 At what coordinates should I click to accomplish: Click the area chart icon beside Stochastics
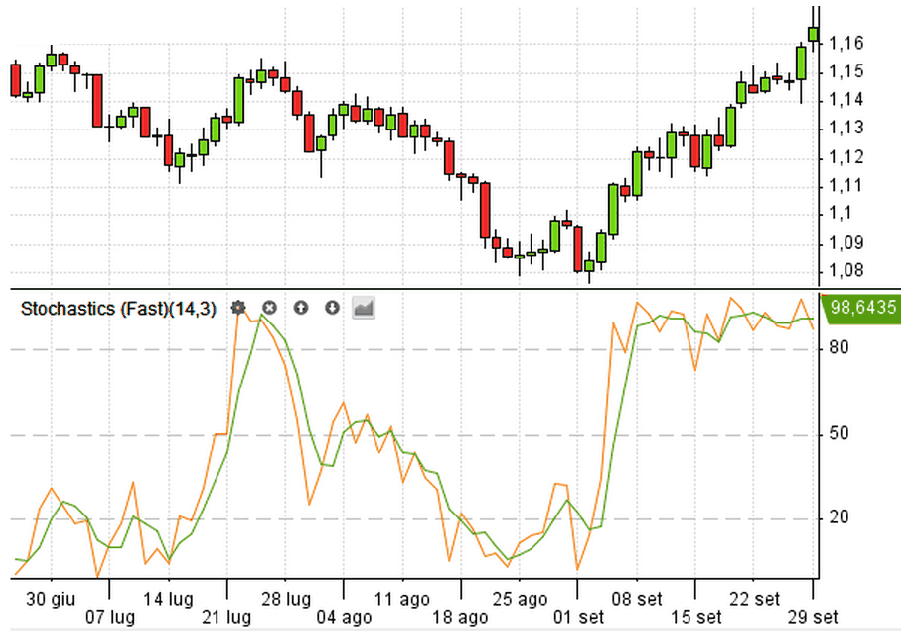[x=364, y=308]
